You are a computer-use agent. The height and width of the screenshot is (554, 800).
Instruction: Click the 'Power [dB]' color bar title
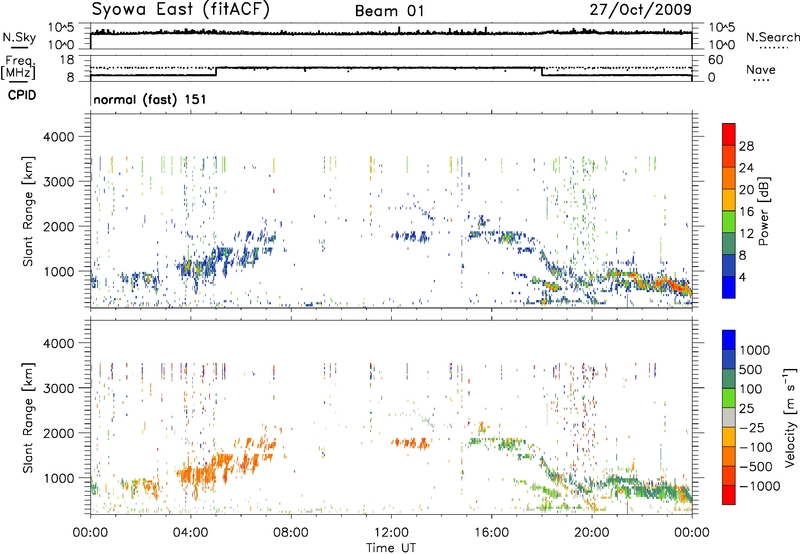pyautogui.click(x=763, y=211)
